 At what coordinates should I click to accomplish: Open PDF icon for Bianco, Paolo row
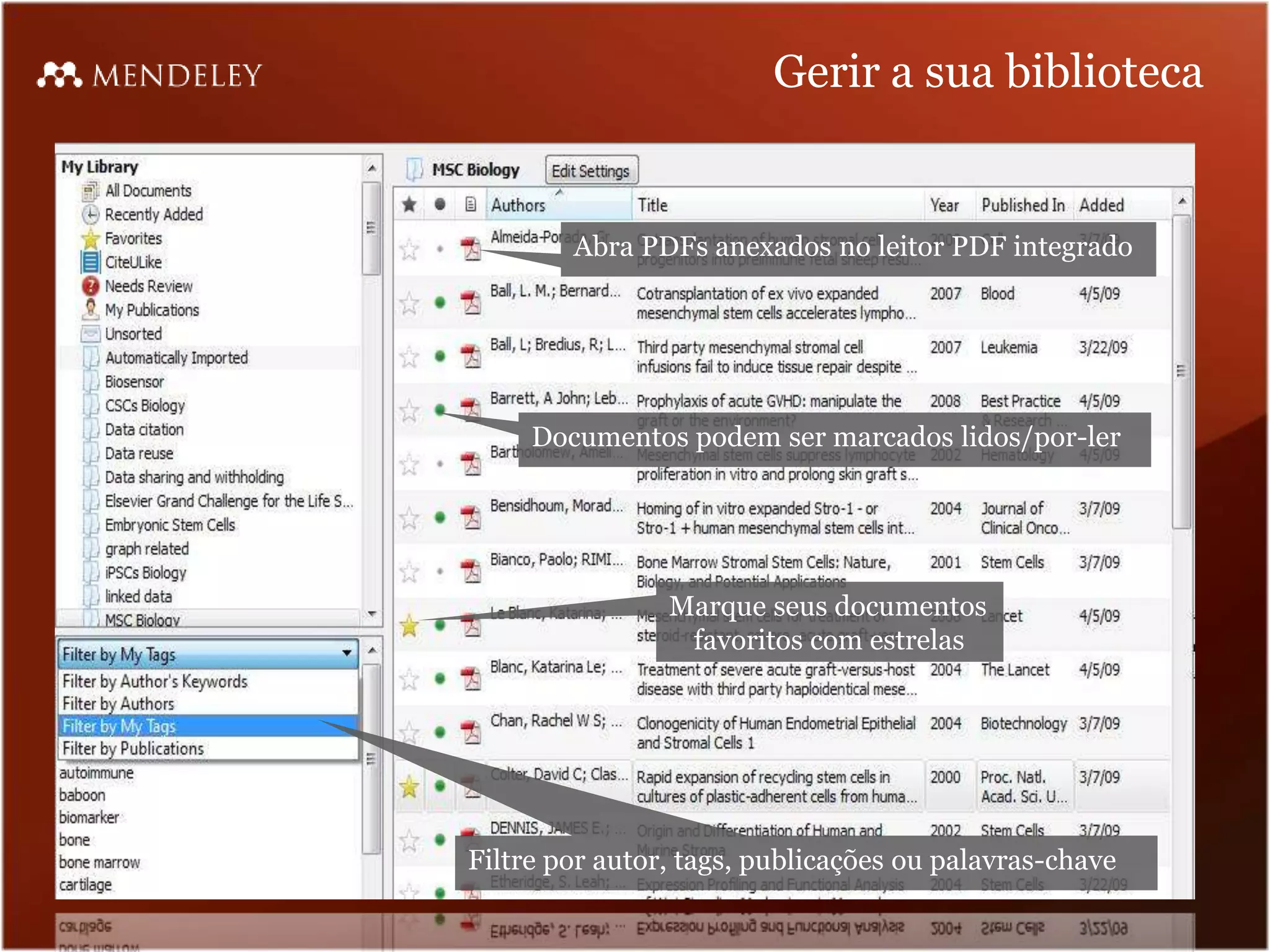coord(471,571)
